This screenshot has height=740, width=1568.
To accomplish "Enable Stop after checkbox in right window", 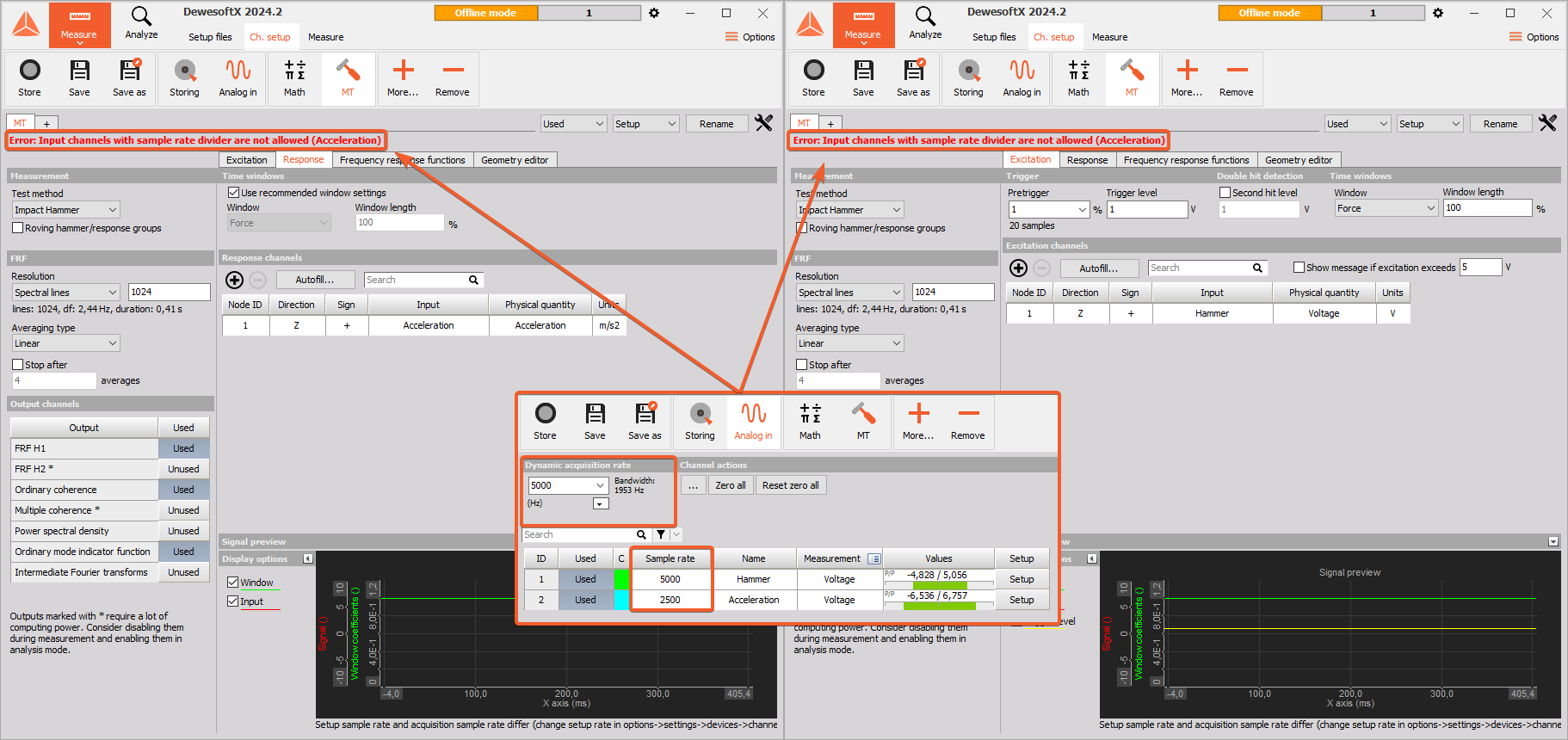I will 801,365.
